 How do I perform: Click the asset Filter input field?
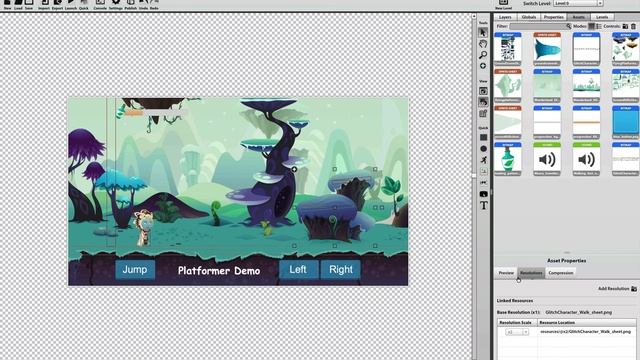point(540,26)
